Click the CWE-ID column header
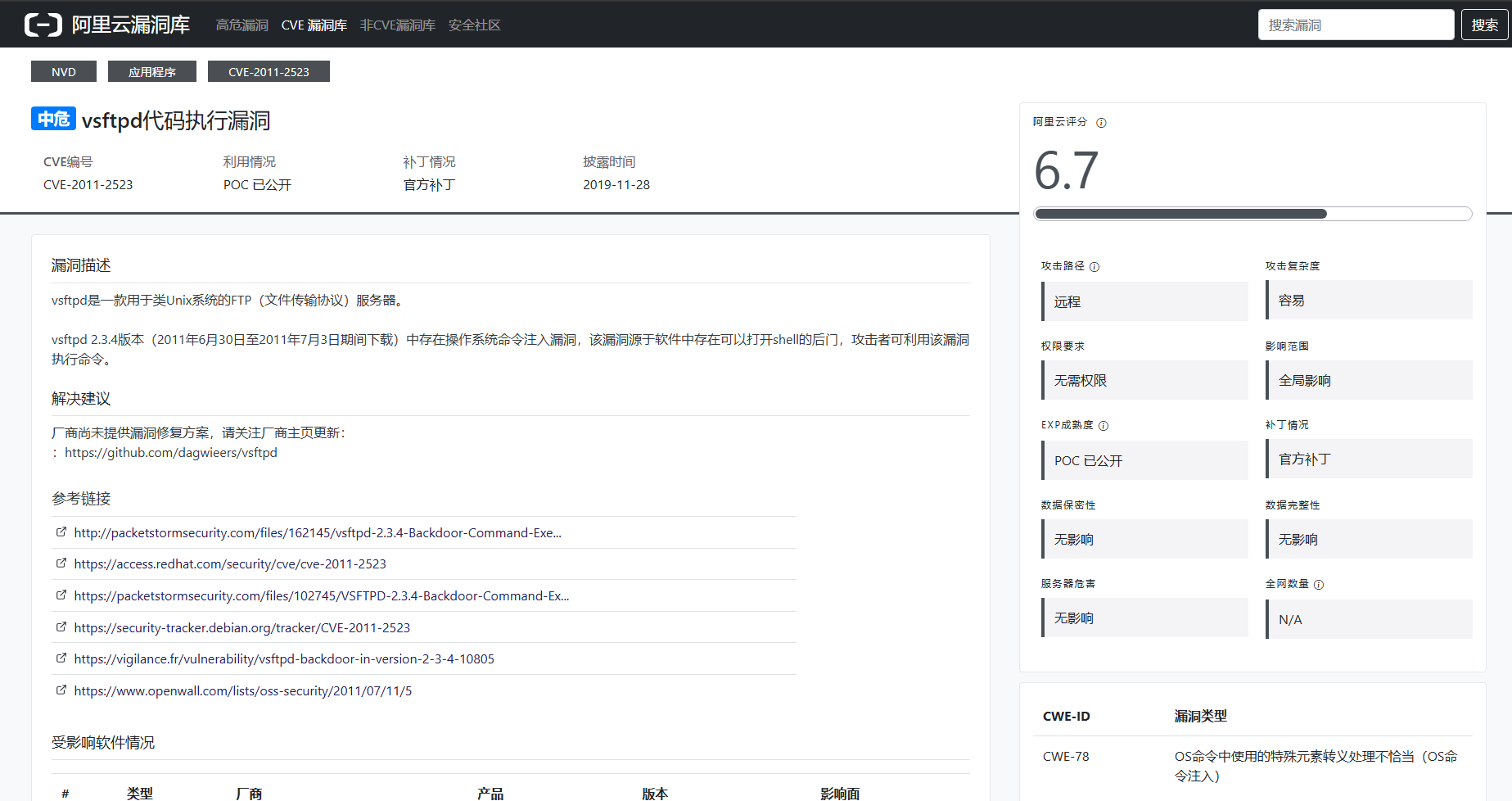The width and height of the screenshot is (1512, 801). [1067, 717]
